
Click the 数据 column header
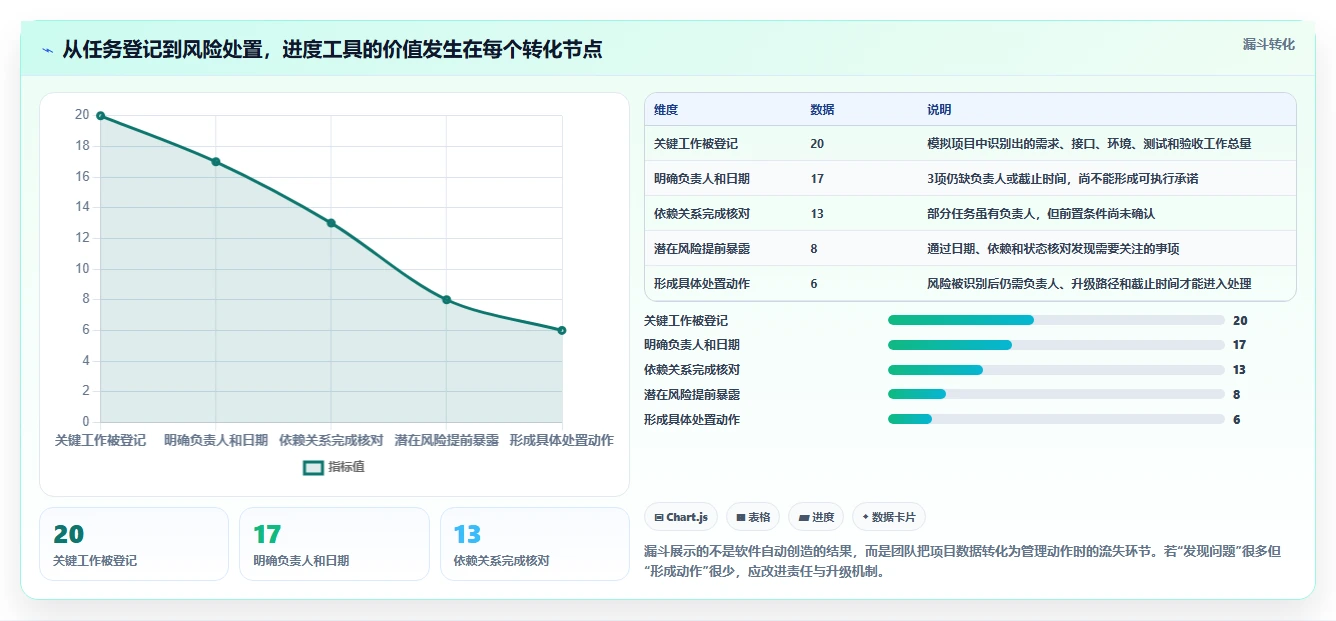[x=822, y=110]
